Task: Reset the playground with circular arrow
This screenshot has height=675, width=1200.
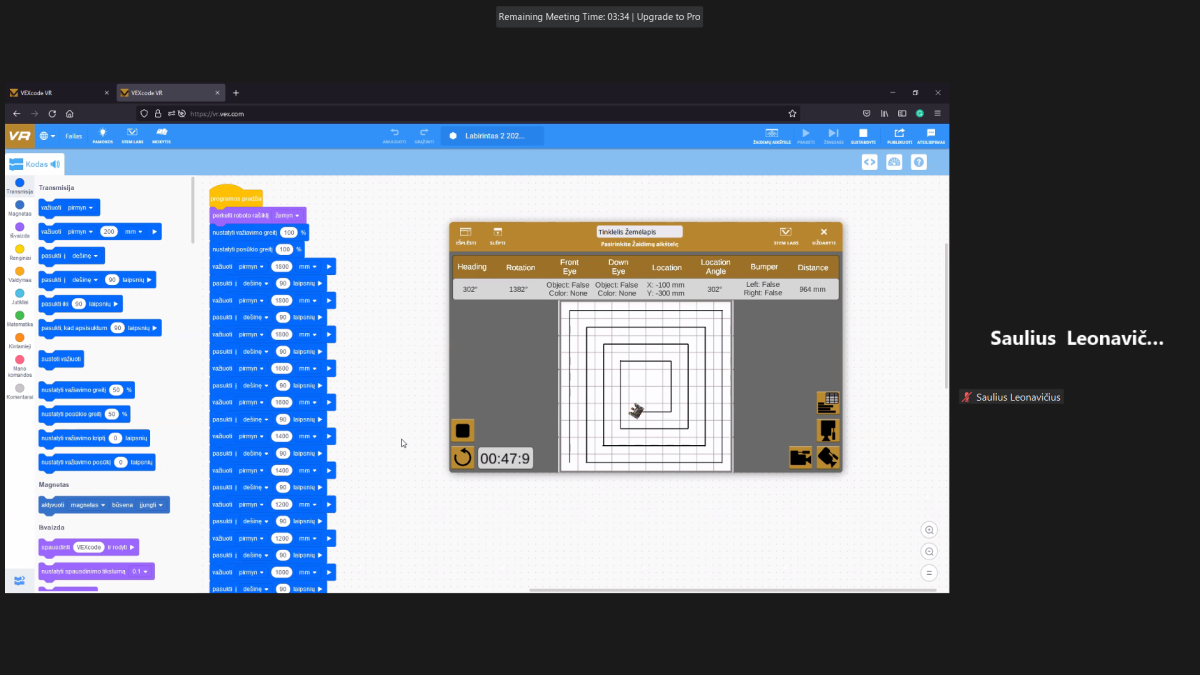Action: (462, 458)
